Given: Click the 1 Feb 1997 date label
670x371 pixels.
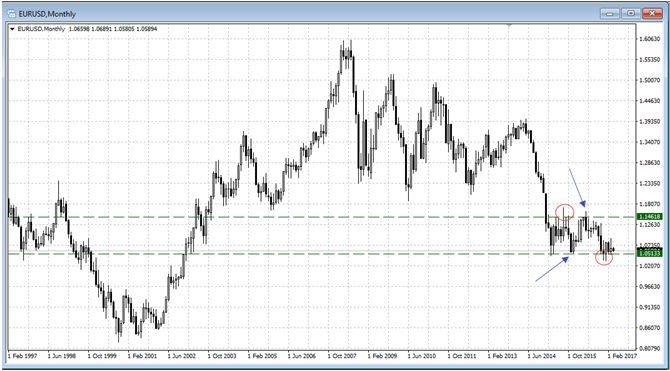Looking at the screenshot, I should [22, 356].
